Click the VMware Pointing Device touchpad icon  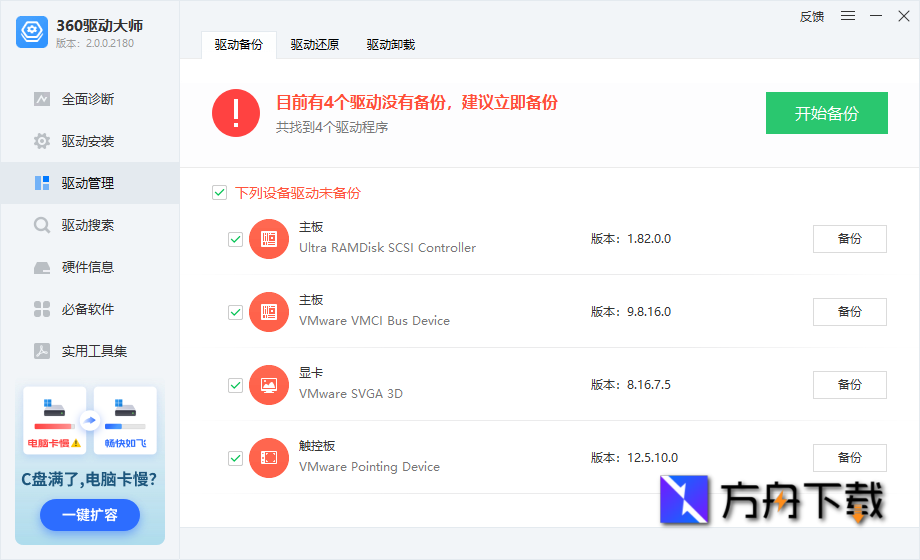pyautogui.click(x=269, y=458)
